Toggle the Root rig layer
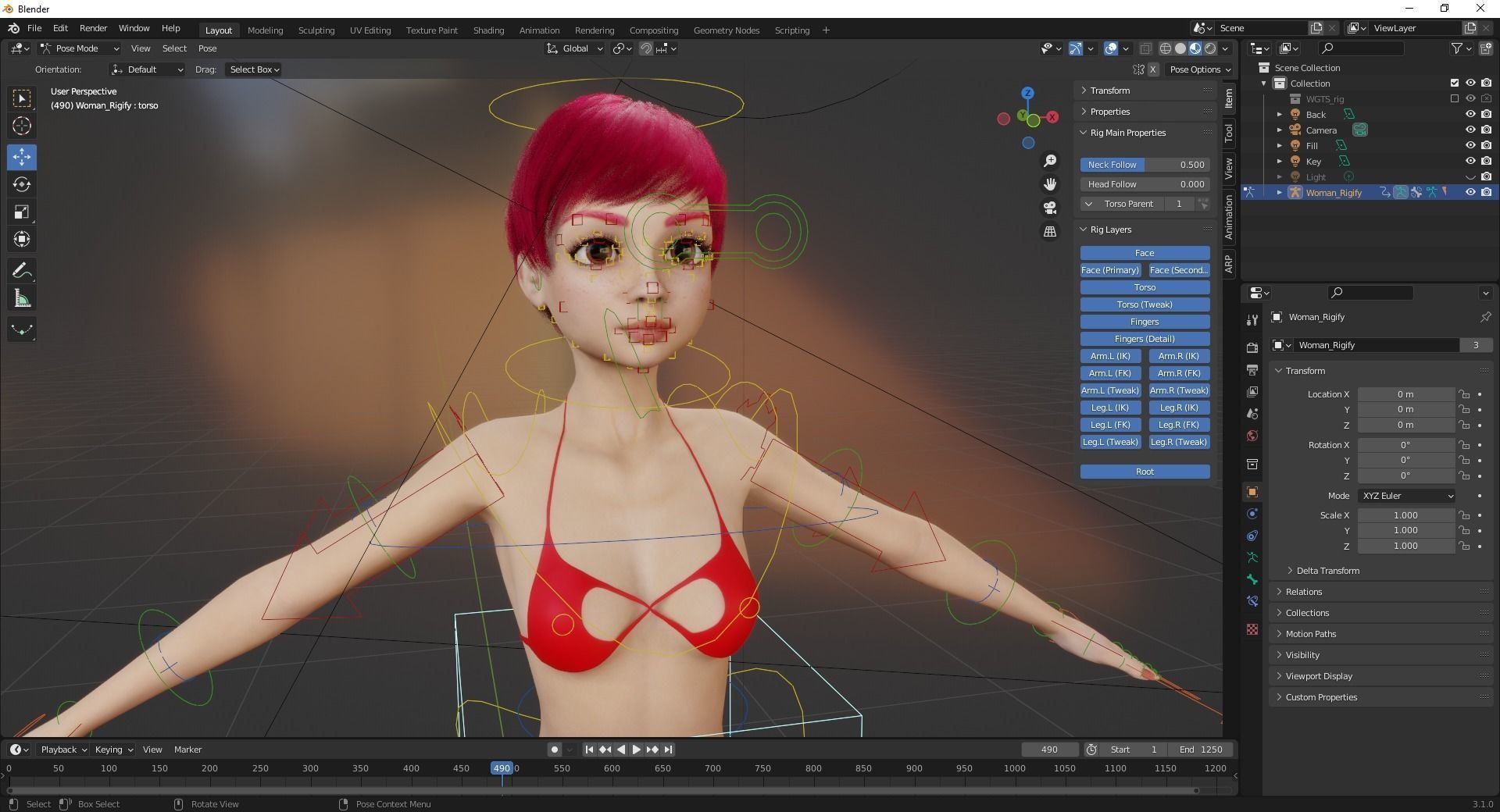 [x=1145, y=472]
